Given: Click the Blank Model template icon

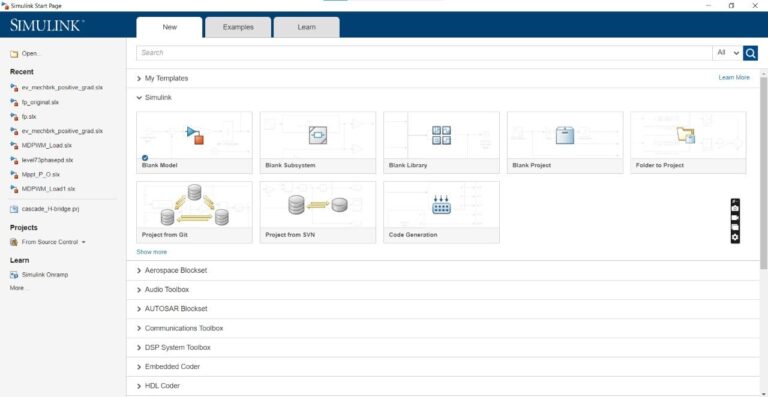Looking at the screenshot, I should pos(195,135).
